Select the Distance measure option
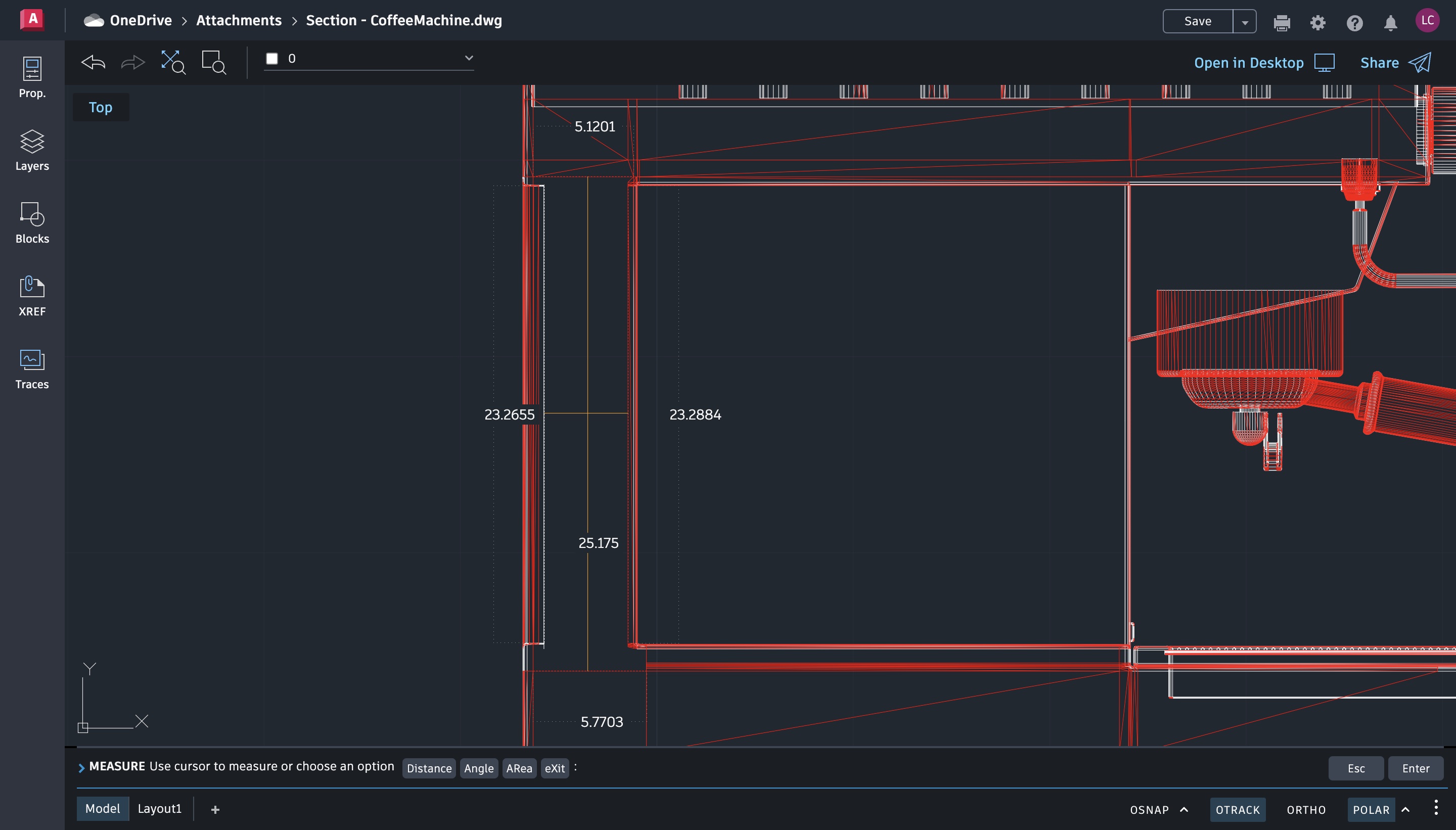The width and height of the screenshot is (1456, 830). coord(429,768)
